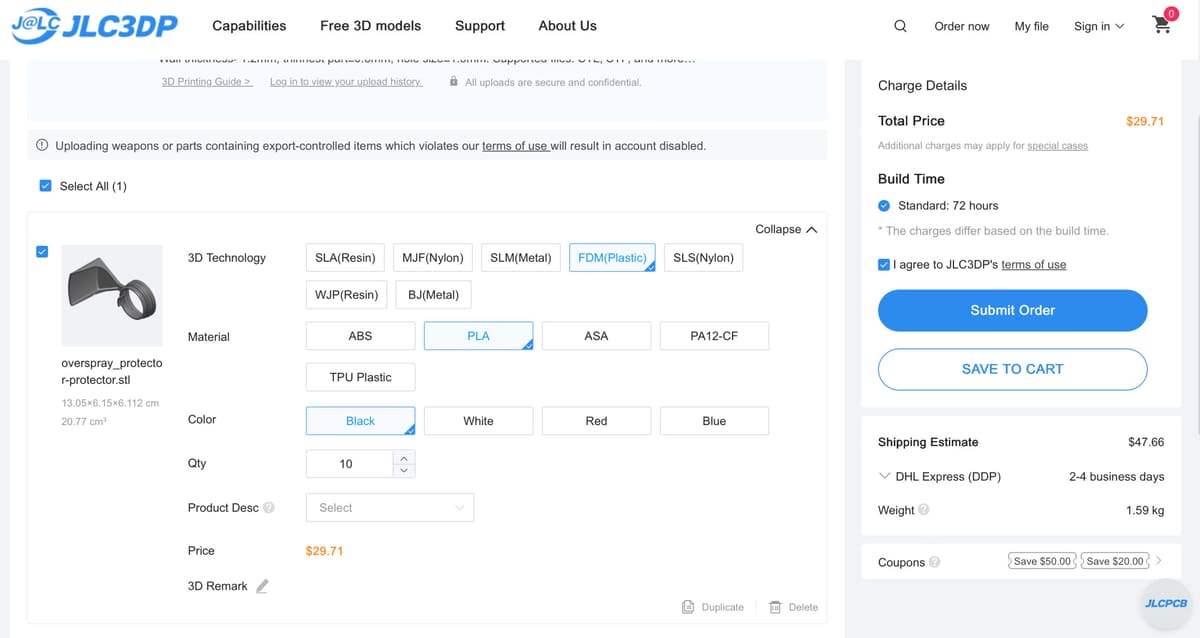Image resolution: width=1200 pixels, height=638 pixels.
Task: Choose MJF(Nylon) technology
Action: [433, 258]
